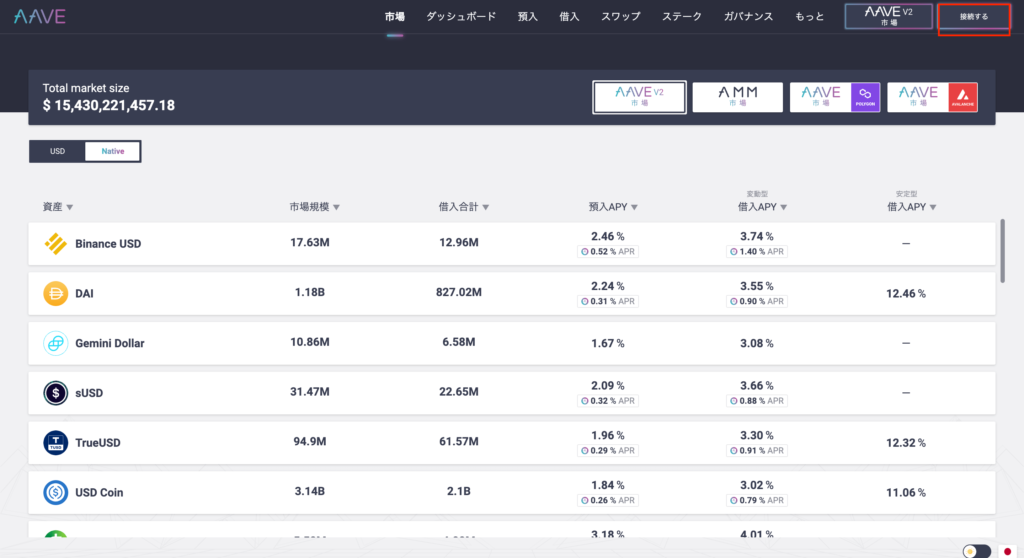Click the asset list vertical scrollbar
Screen dimensions: 1024x558
[1002, 251]
